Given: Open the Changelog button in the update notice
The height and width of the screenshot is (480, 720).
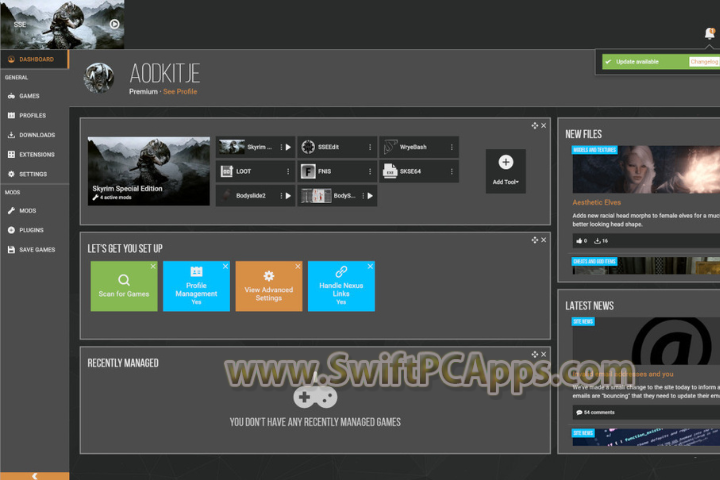Looking at the screenshot, I should click(704, 62).
